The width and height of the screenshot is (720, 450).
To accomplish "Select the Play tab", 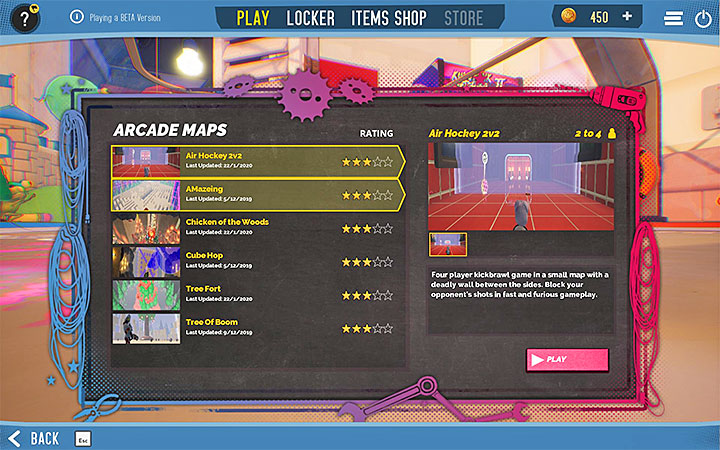I will (253, 18).
